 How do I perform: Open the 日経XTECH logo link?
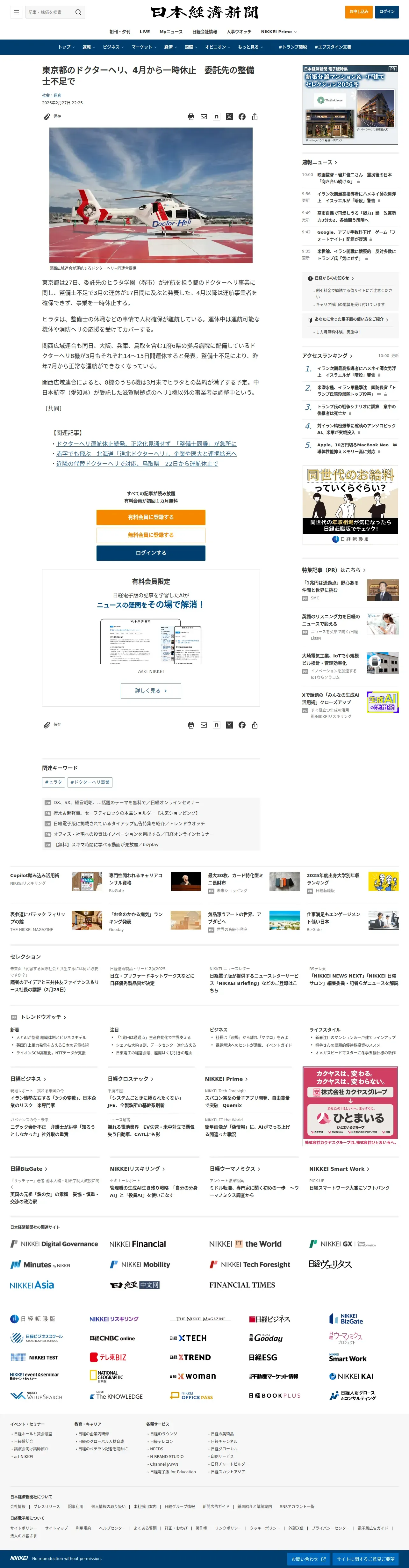[x=188, y=1338]
